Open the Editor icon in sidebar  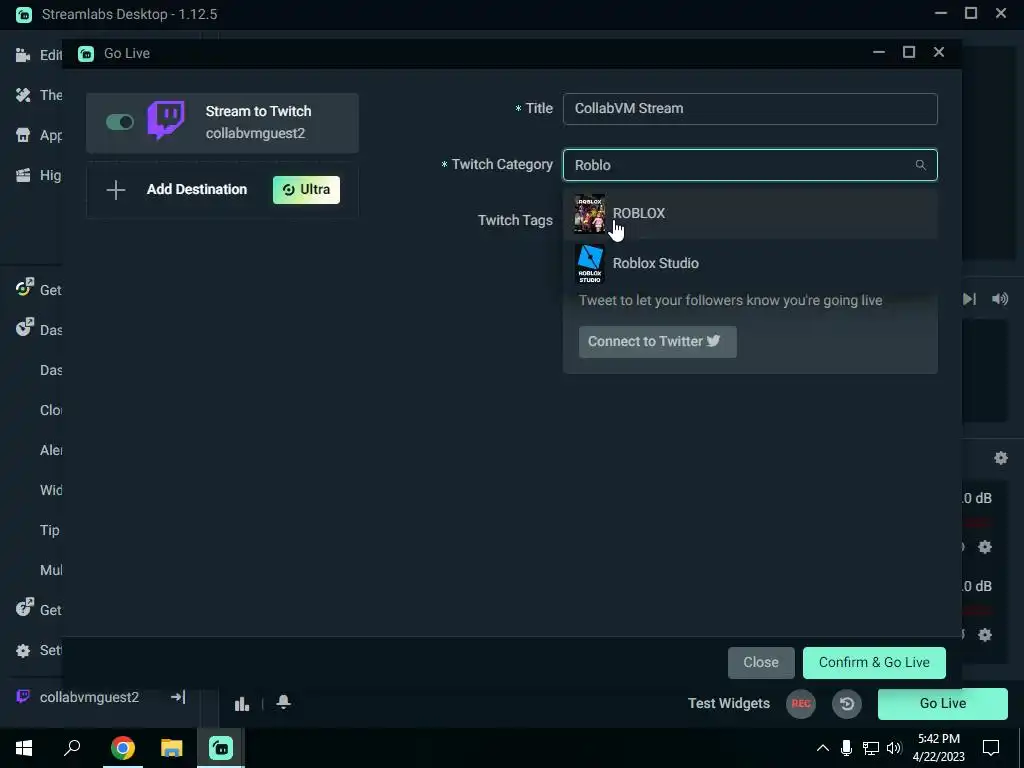pos(23,55)
